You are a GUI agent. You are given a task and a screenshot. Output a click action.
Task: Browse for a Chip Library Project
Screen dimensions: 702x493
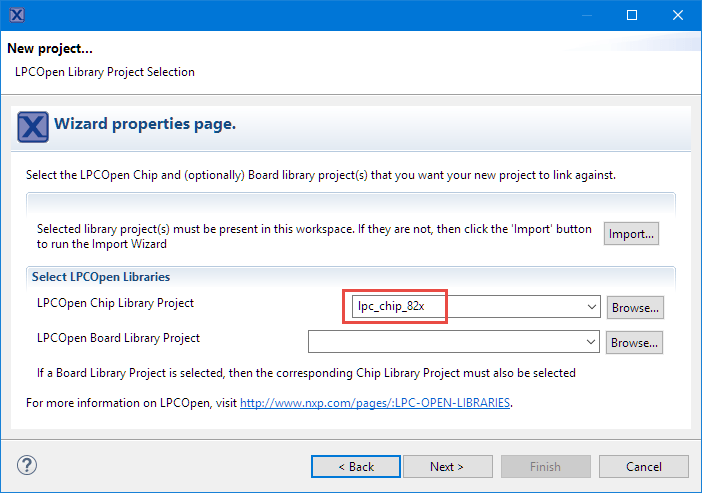(x=635, y=307)
